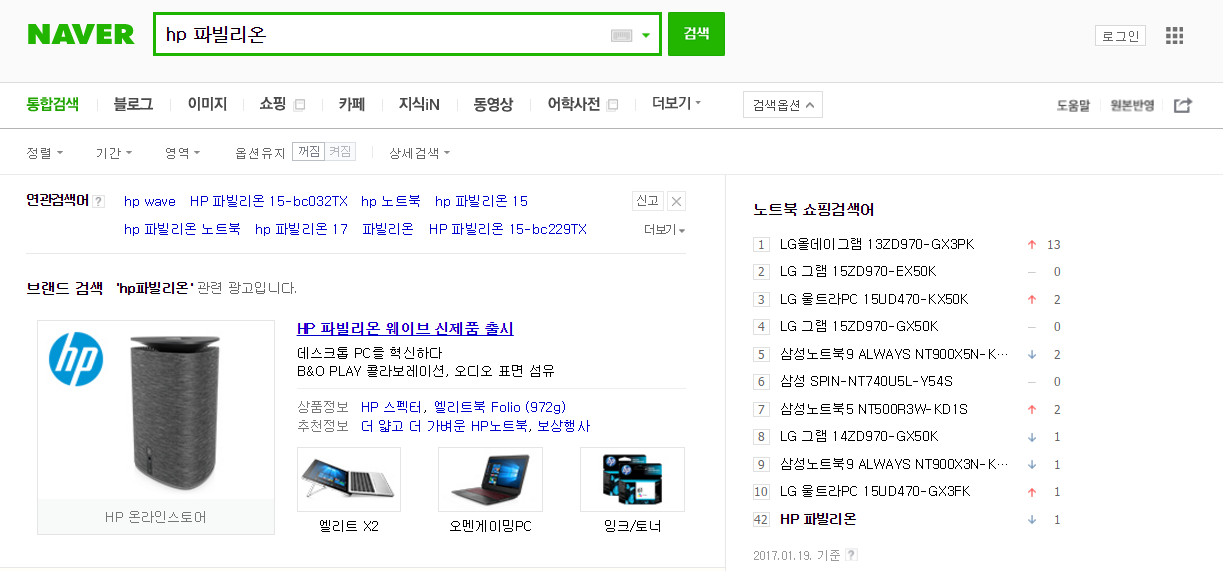Click the green 검색 search button

click(696, 34)
